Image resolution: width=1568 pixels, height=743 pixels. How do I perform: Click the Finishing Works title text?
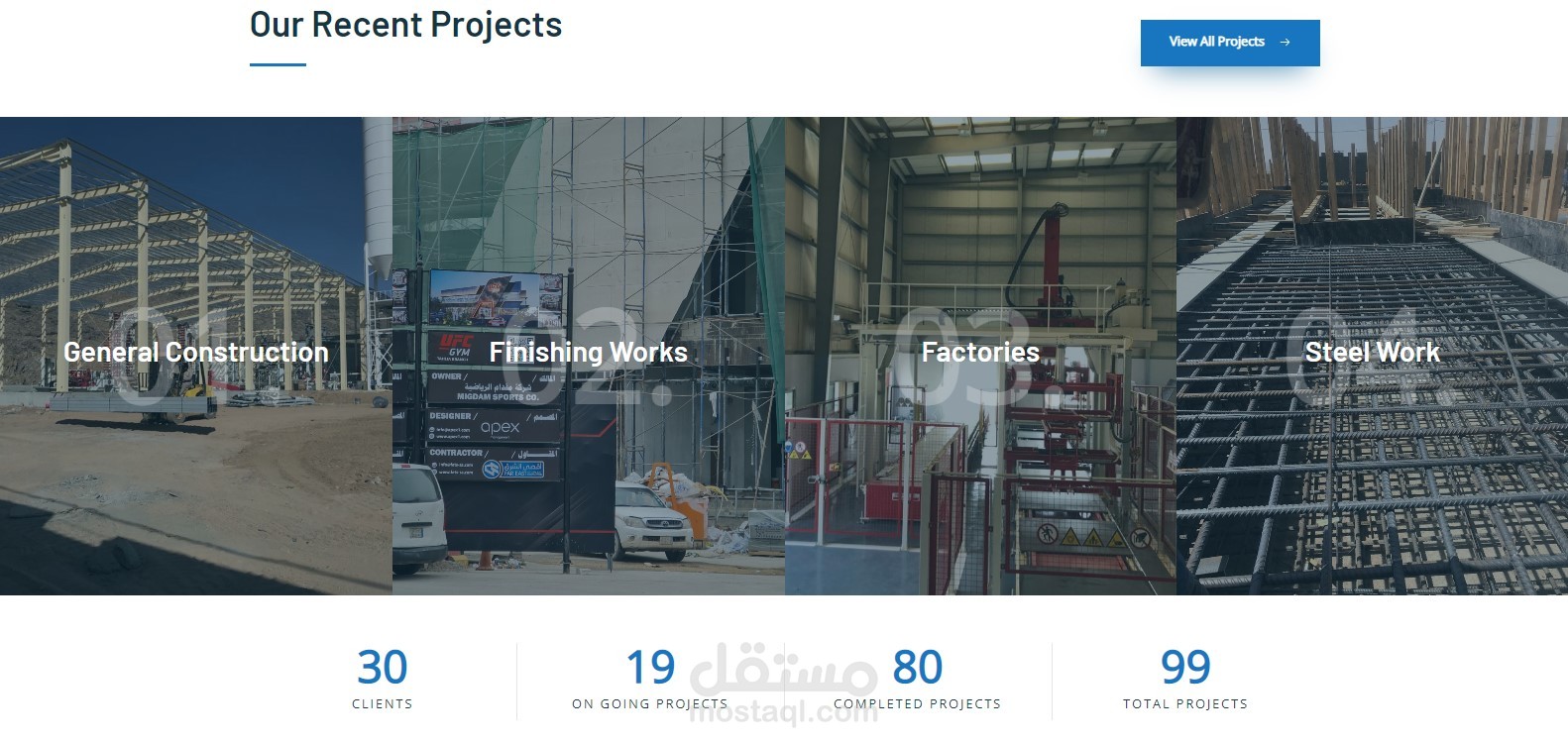[589, 353]
